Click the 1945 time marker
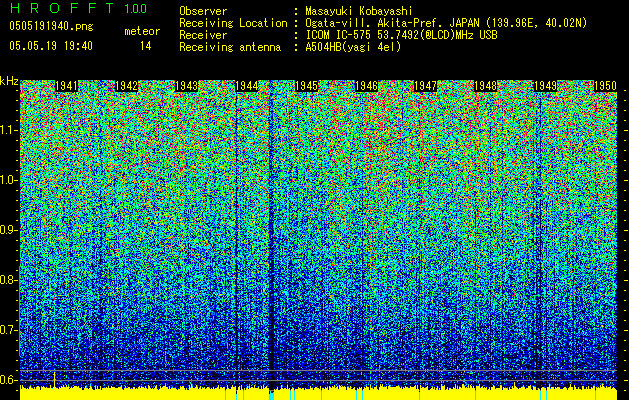Screen dimensions: 629x400 306,86
